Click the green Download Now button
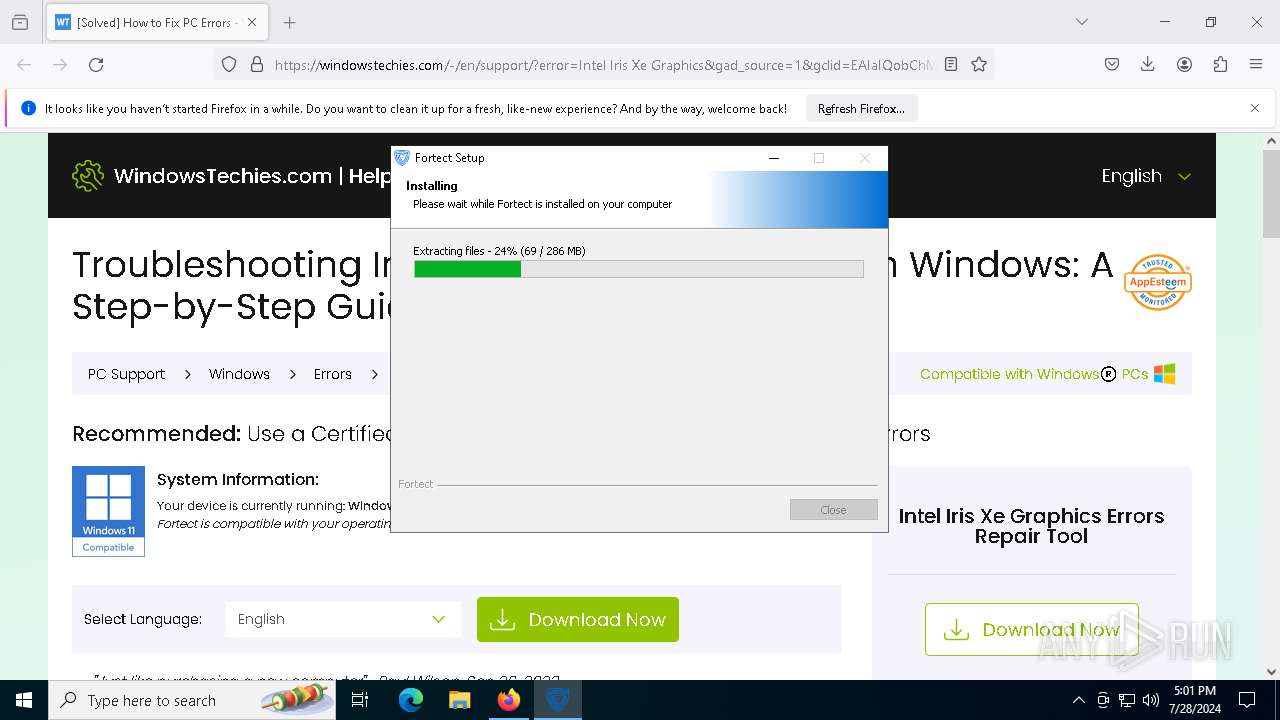 coord(578,620)
